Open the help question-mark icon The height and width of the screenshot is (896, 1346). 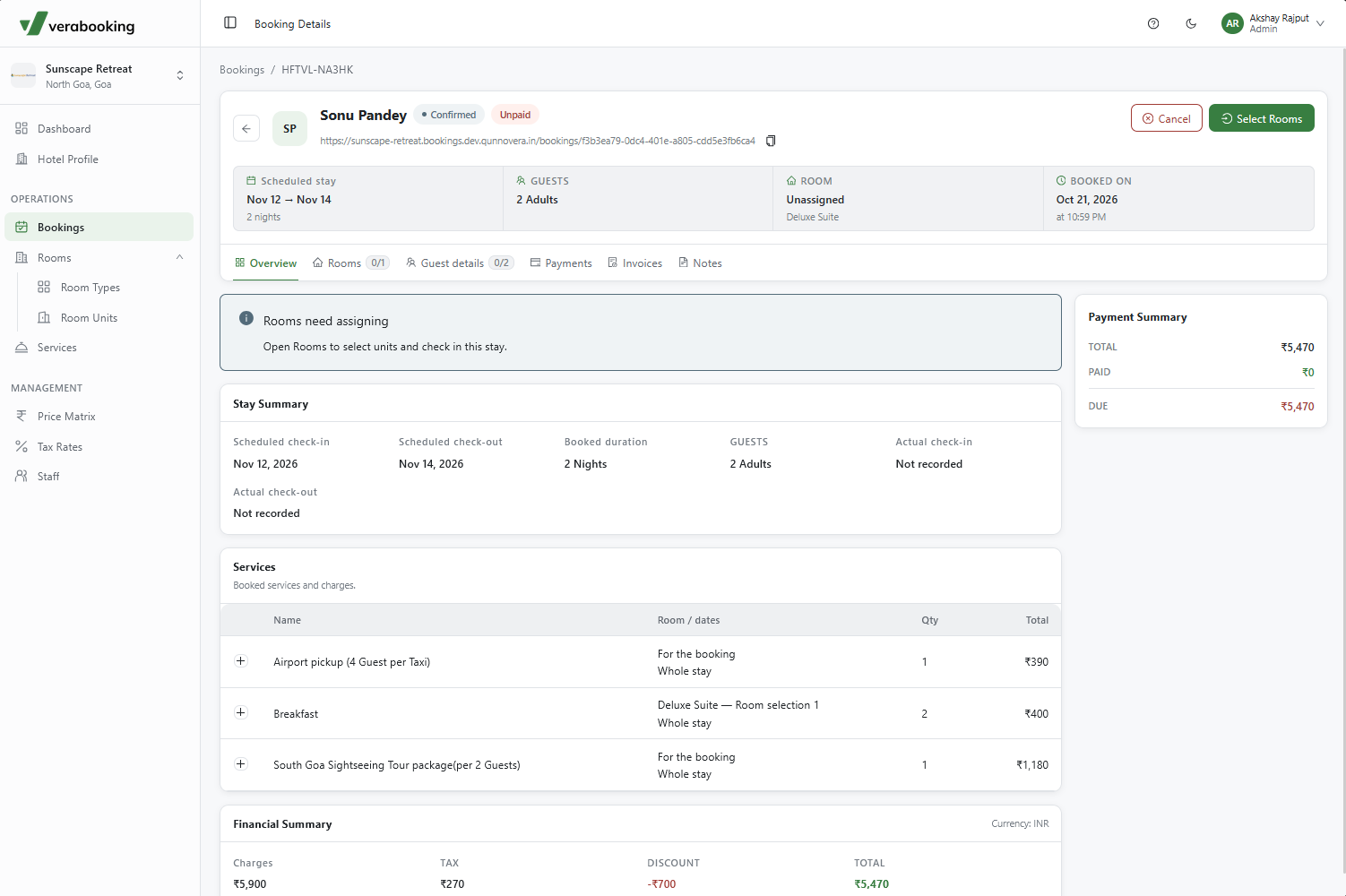[1153, 24]
